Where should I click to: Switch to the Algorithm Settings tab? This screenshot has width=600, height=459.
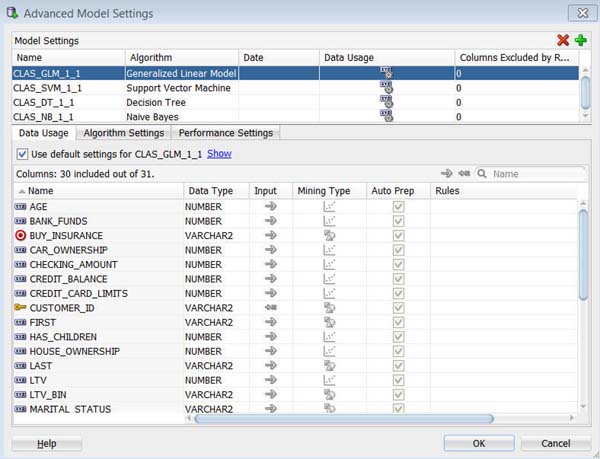[x=124, y=133]
